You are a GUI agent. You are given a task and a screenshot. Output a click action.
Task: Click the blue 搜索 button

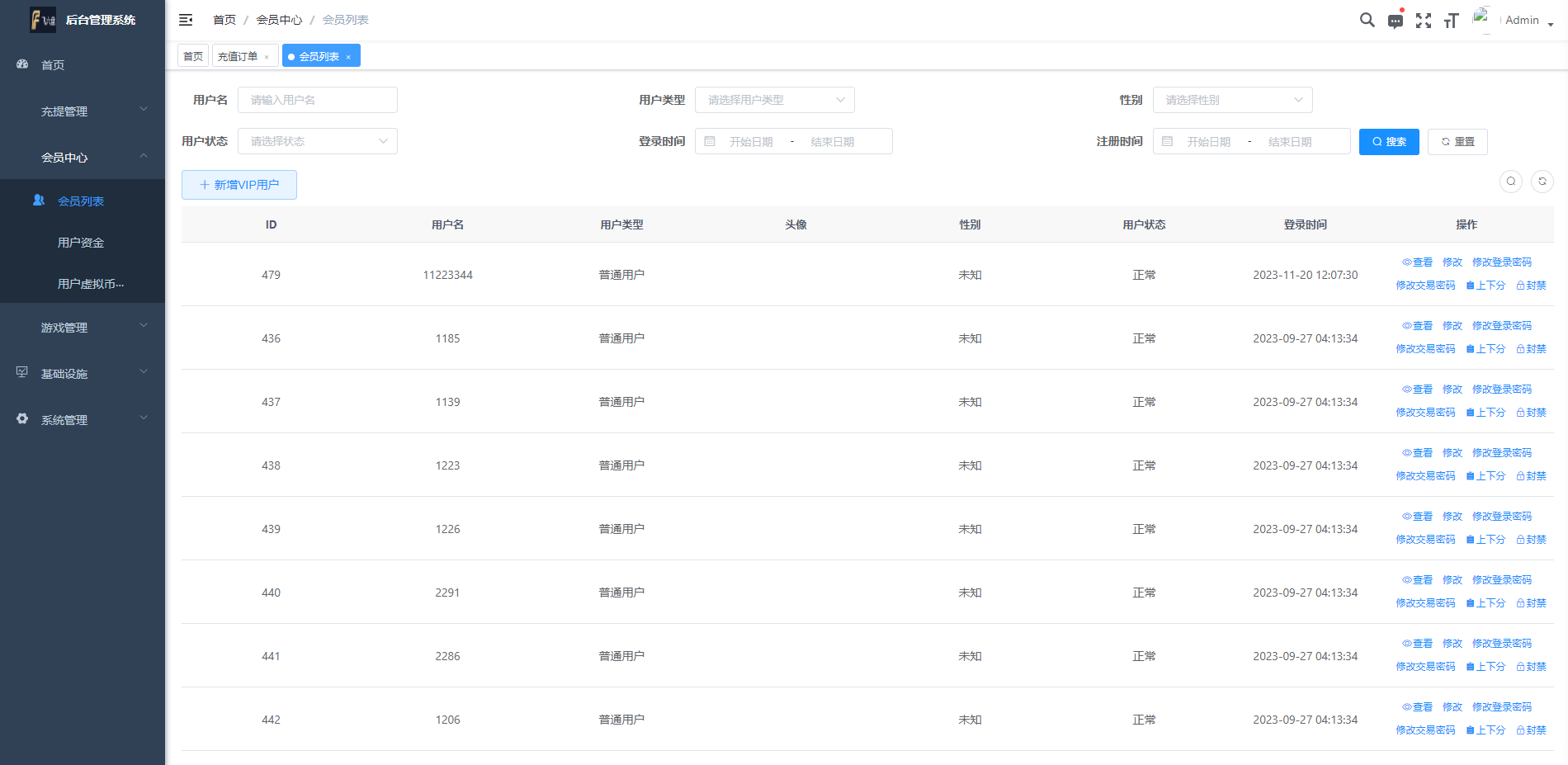[1388, 142]
